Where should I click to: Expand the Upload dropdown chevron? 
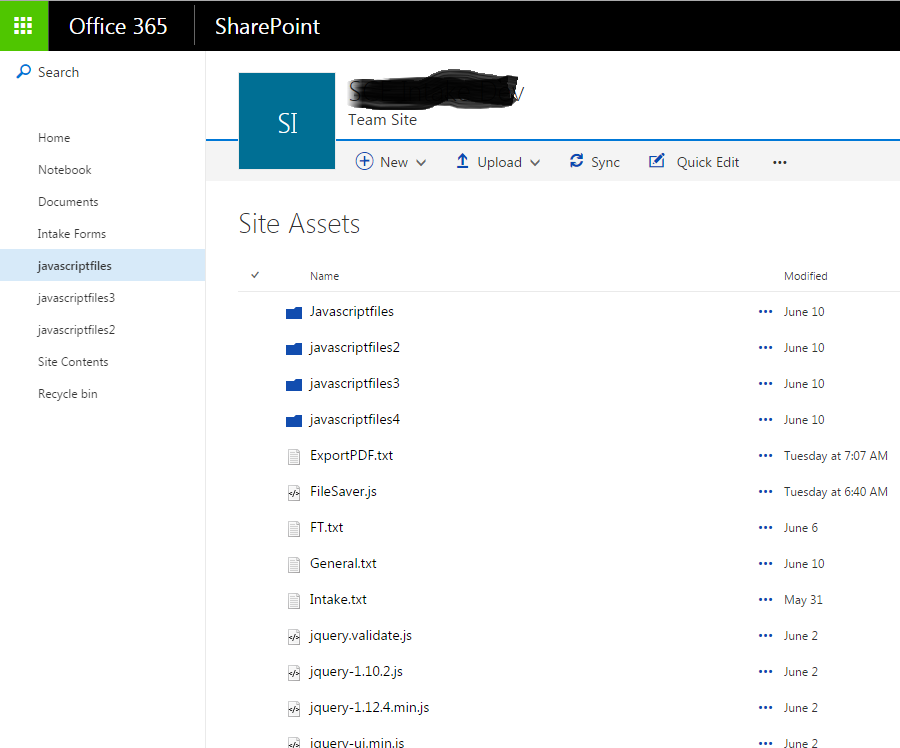(536, 161)
